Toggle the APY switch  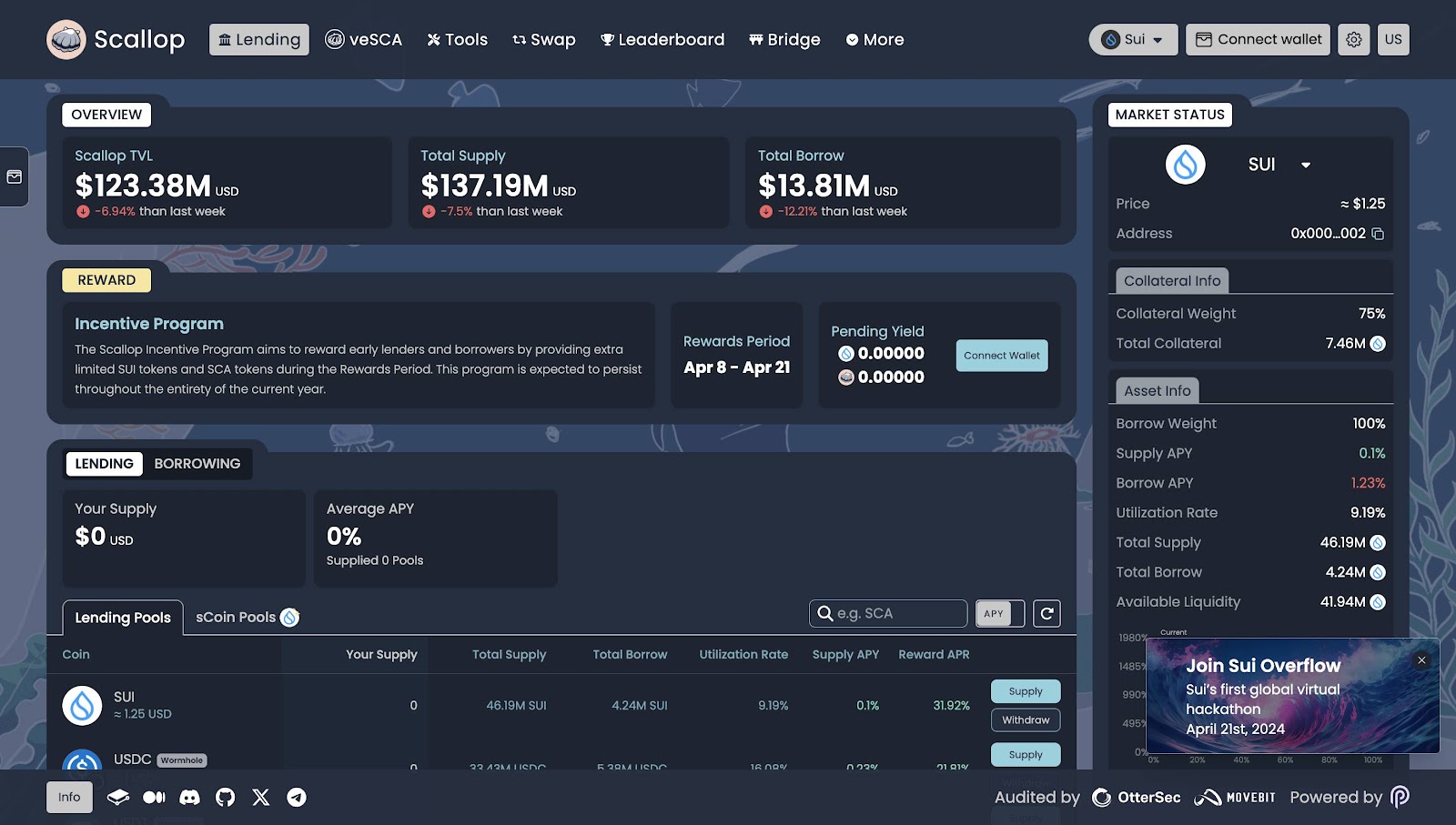pos(1000,614)
